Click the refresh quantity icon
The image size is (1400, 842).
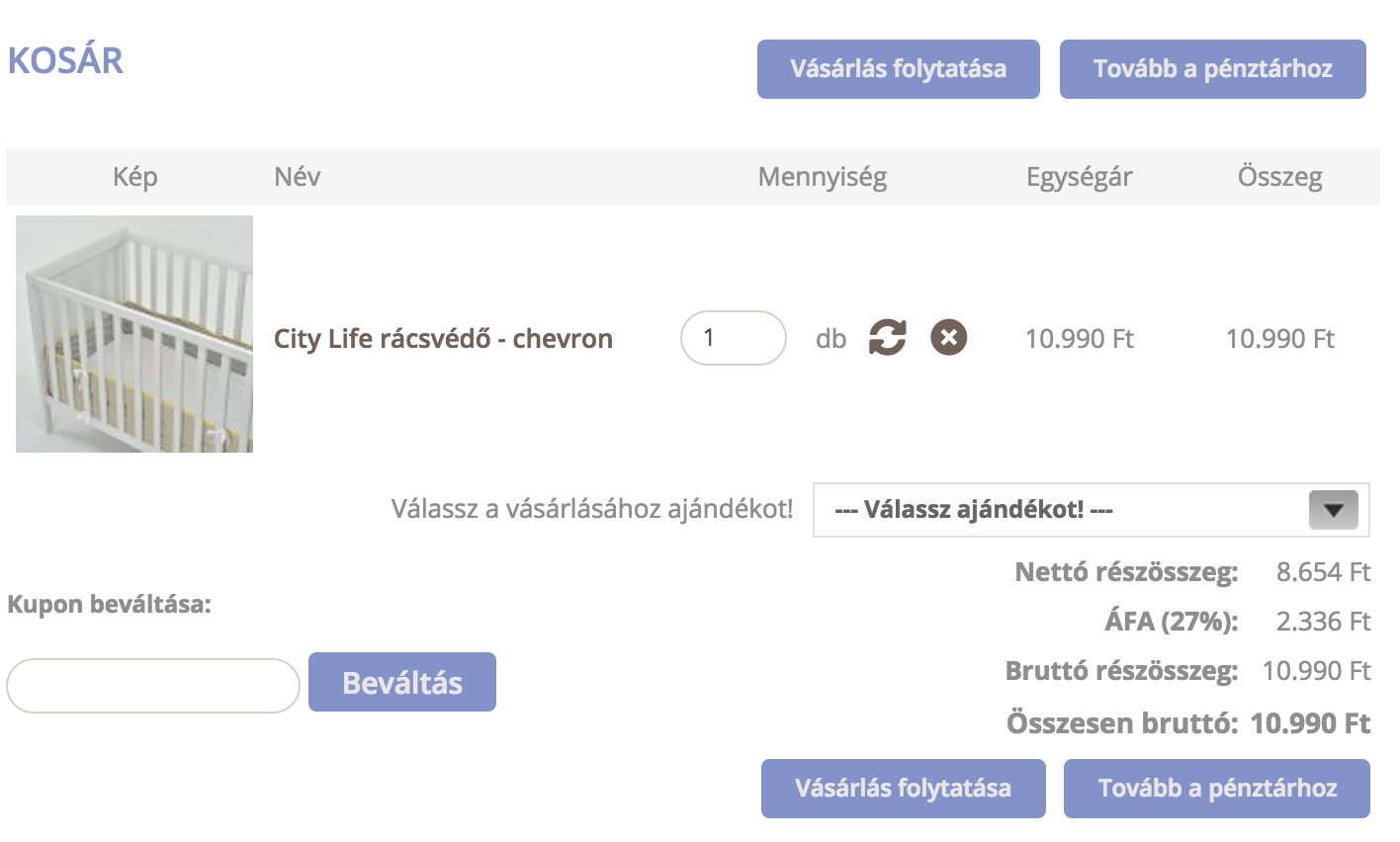[887, 338]
